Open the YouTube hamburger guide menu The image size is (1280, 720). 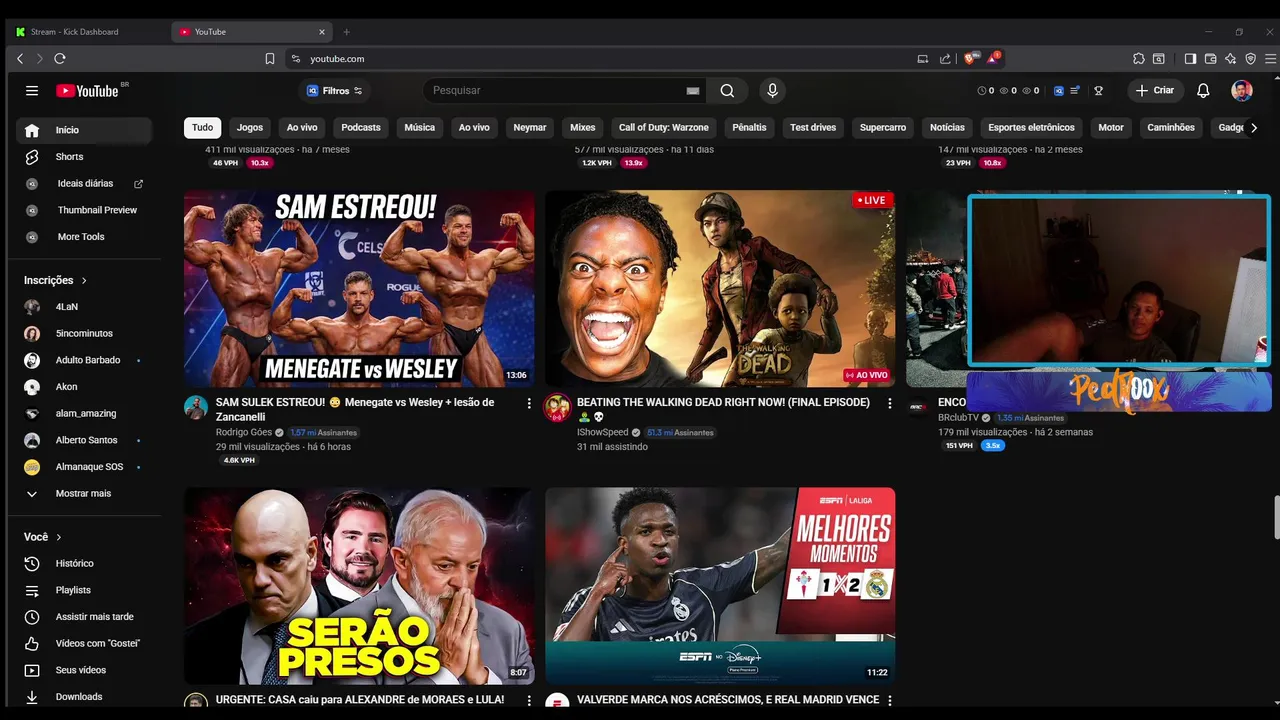click(32, 90)
